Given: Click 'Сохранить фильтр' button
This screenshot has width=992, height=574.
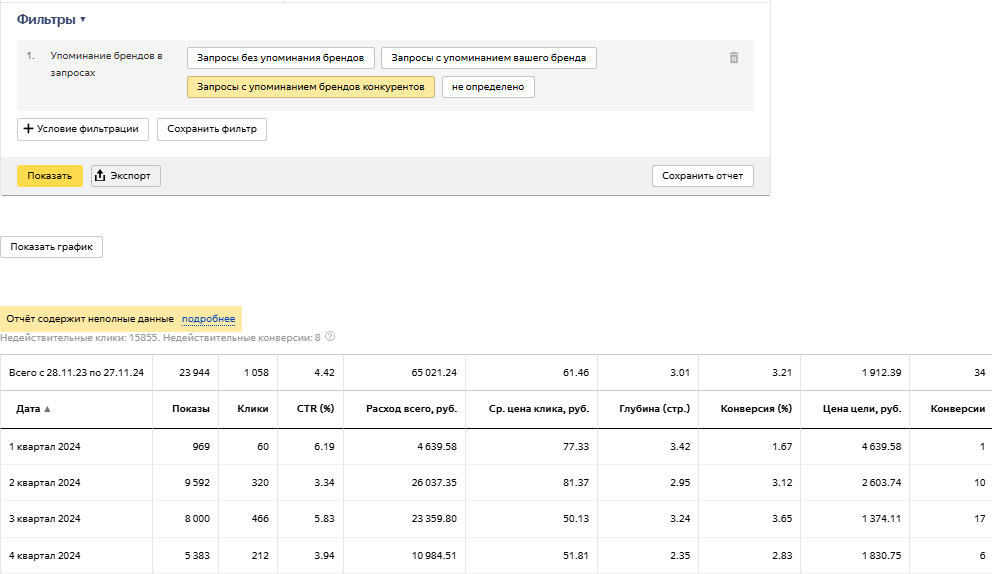Looking at the screenshot, I should [x=211, y=129].
